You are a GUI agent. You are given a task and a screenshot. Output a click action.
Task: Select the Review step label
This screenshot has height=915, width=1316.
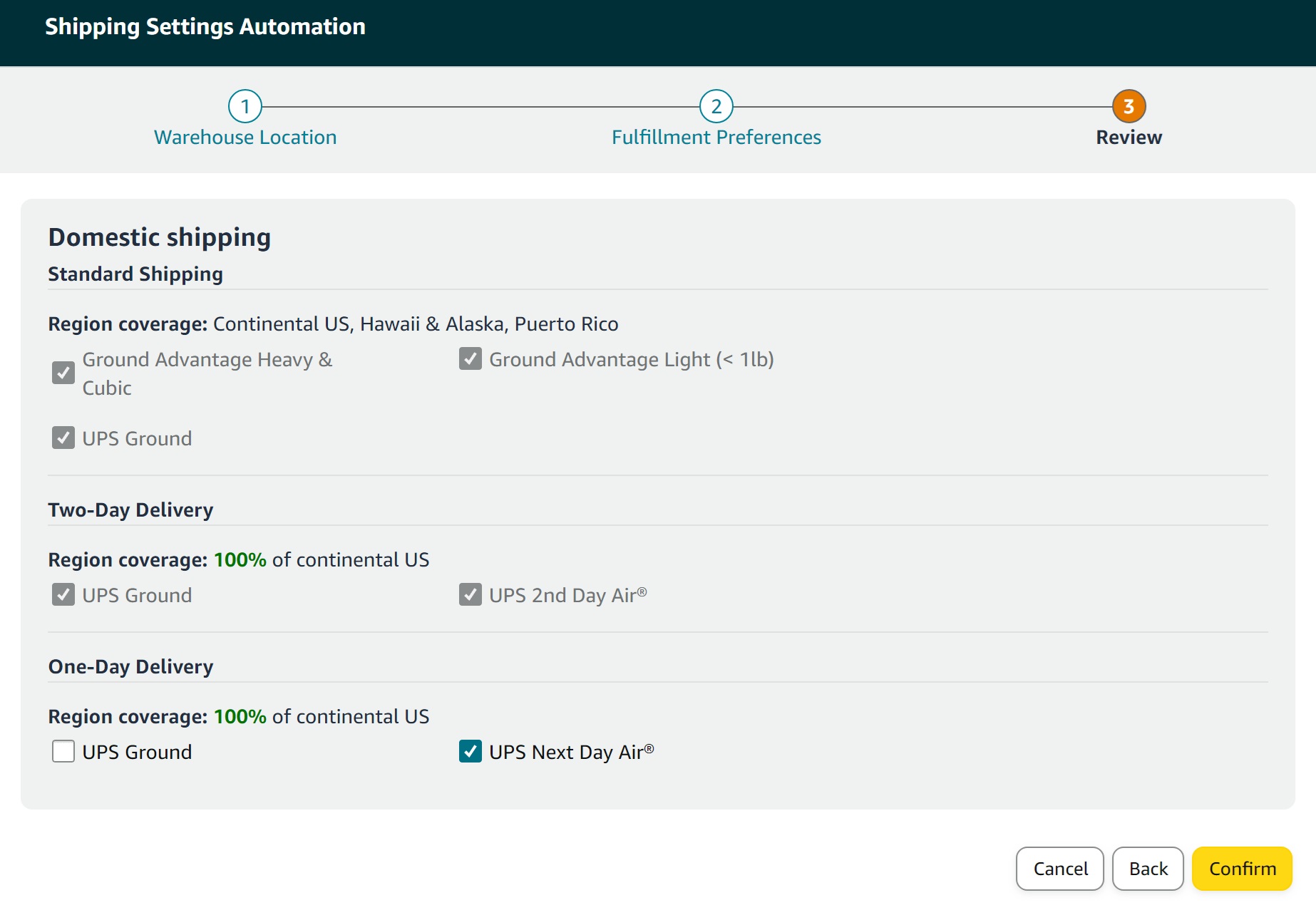point(1129,138)
